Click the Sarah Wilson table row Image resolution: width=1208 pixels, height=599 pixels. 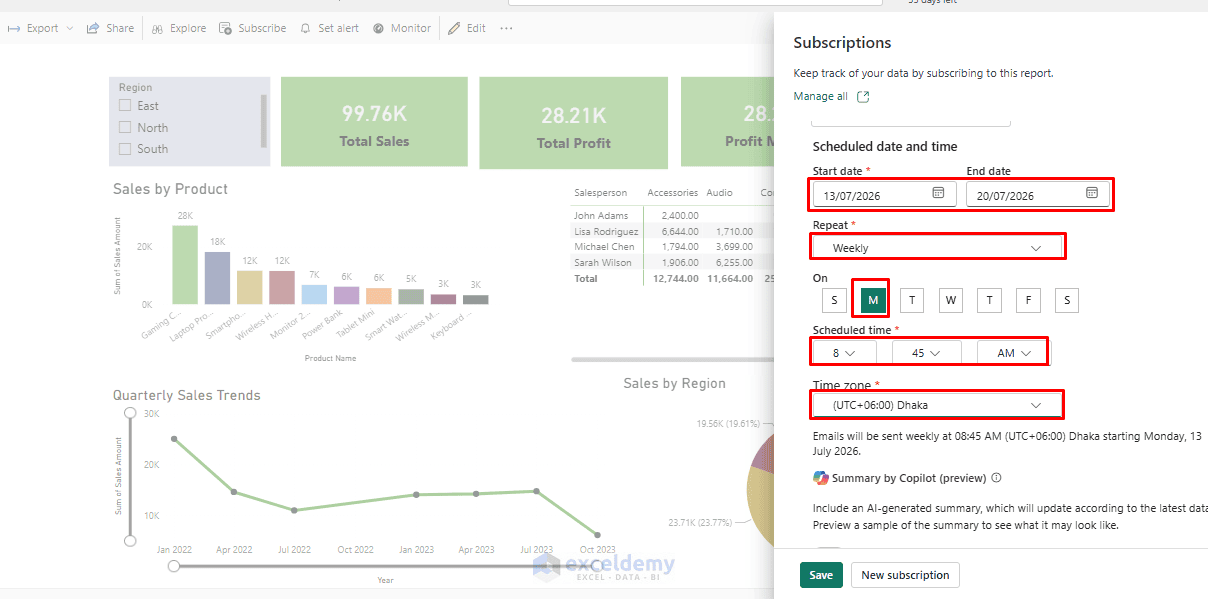coord(670,262)
